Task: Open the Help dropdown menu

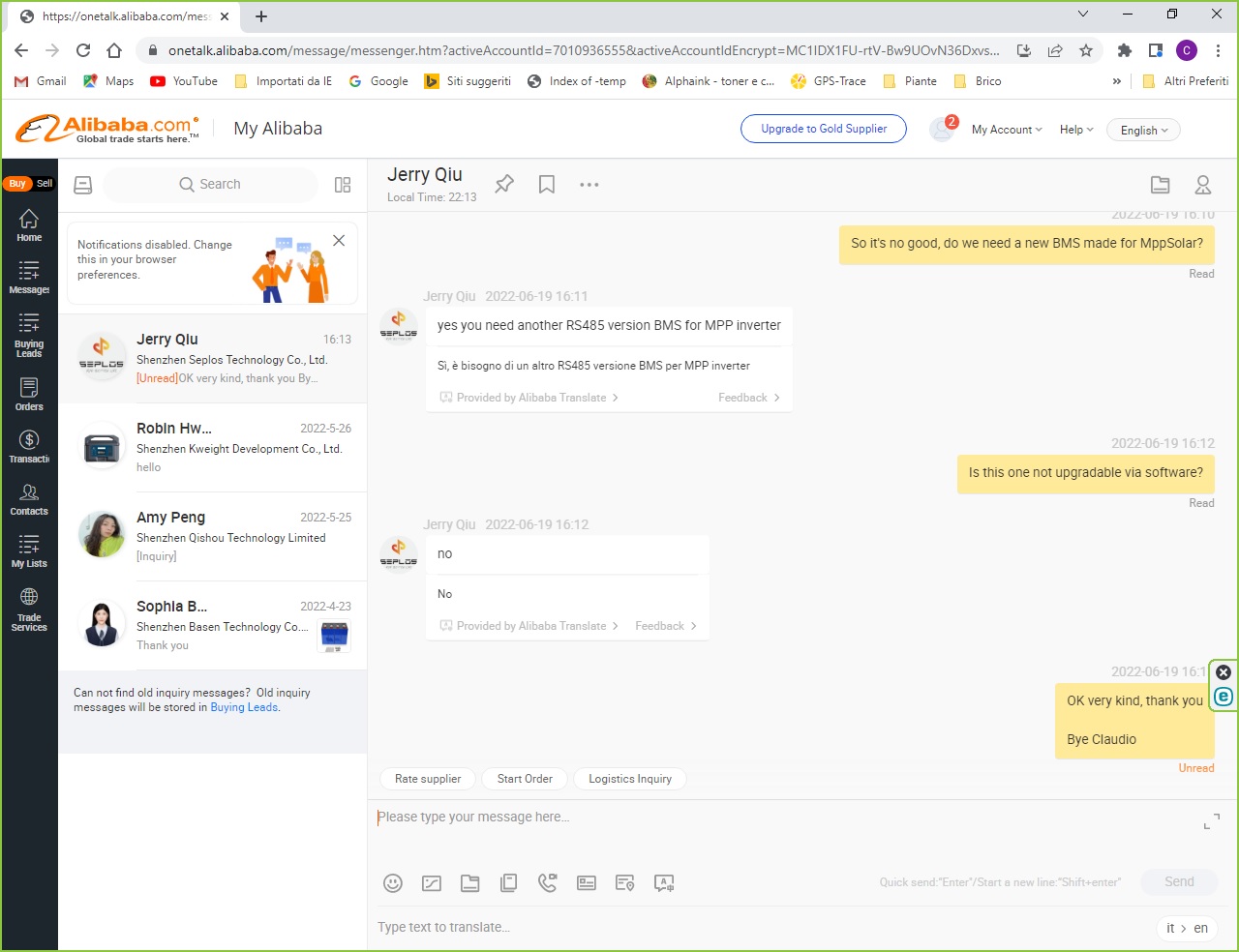Action: click(1075, 130)
